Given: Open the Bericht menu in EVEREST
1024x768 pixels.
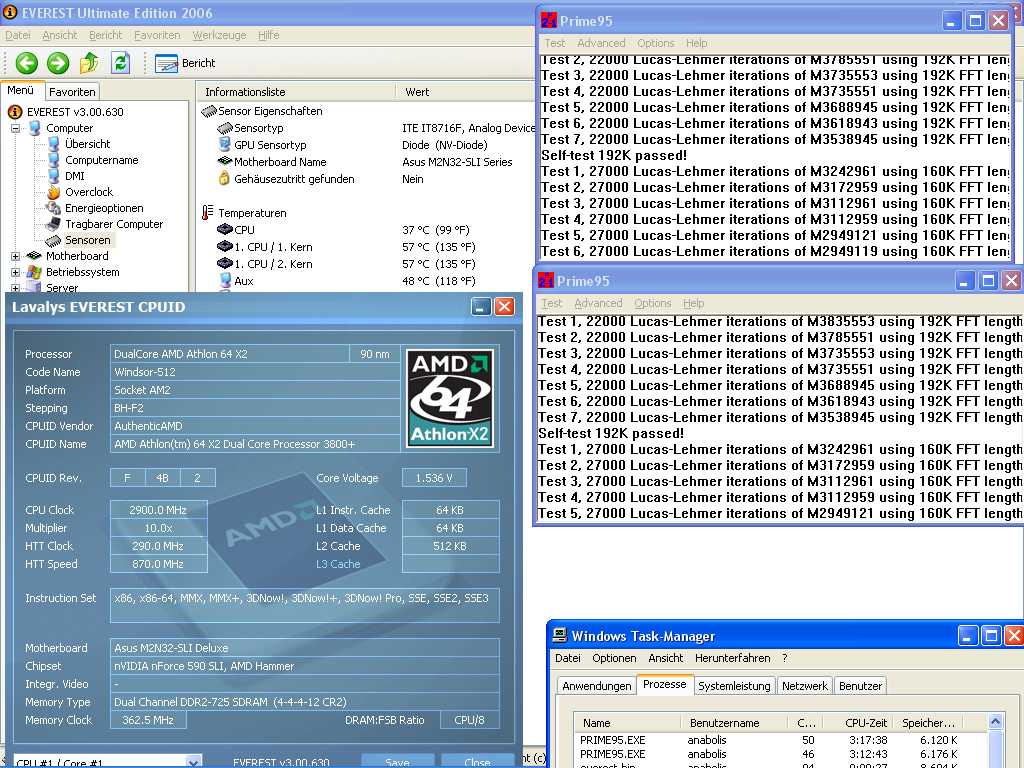Looking at the screenshot, I should [x=105, y=35].
